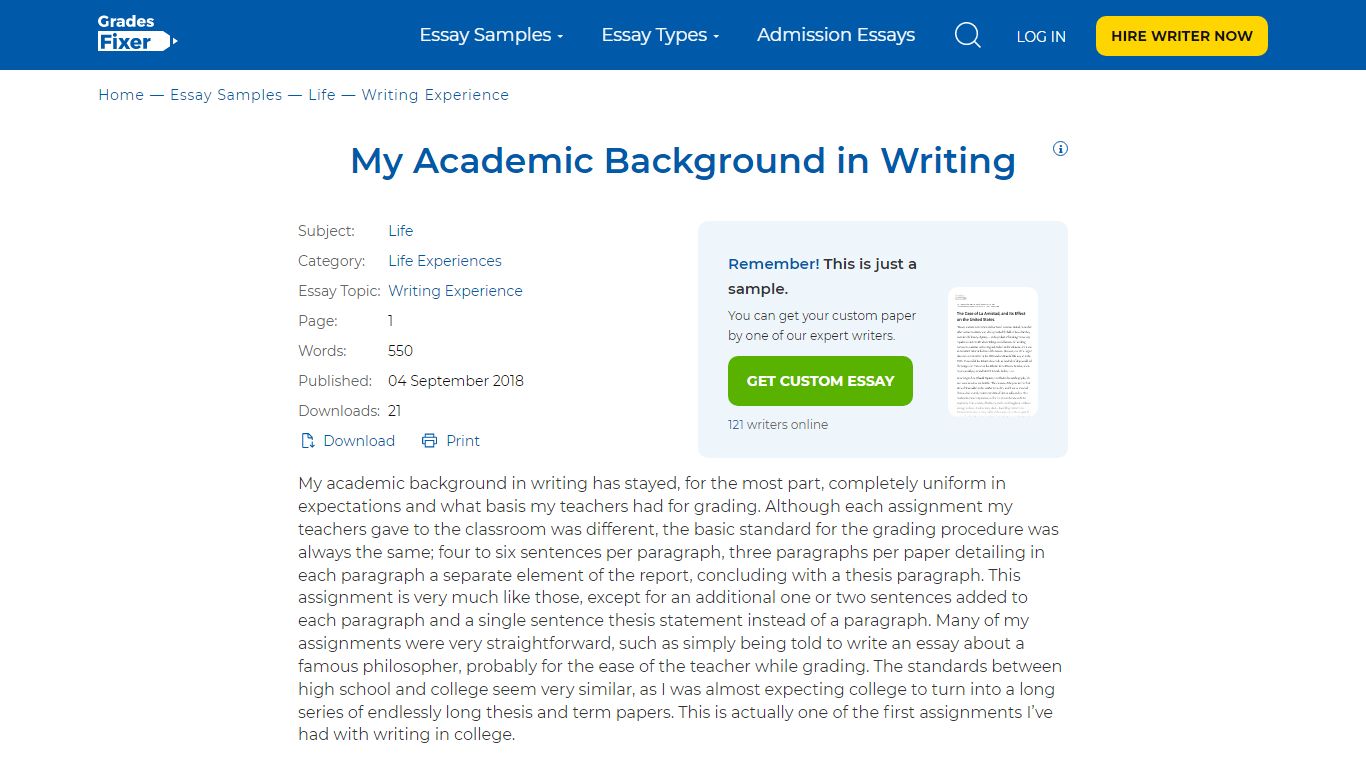Image resolution: width=1366 pixels, height=768 pixels.
Task: Select the downloads count 21
Action: point(395,411)
